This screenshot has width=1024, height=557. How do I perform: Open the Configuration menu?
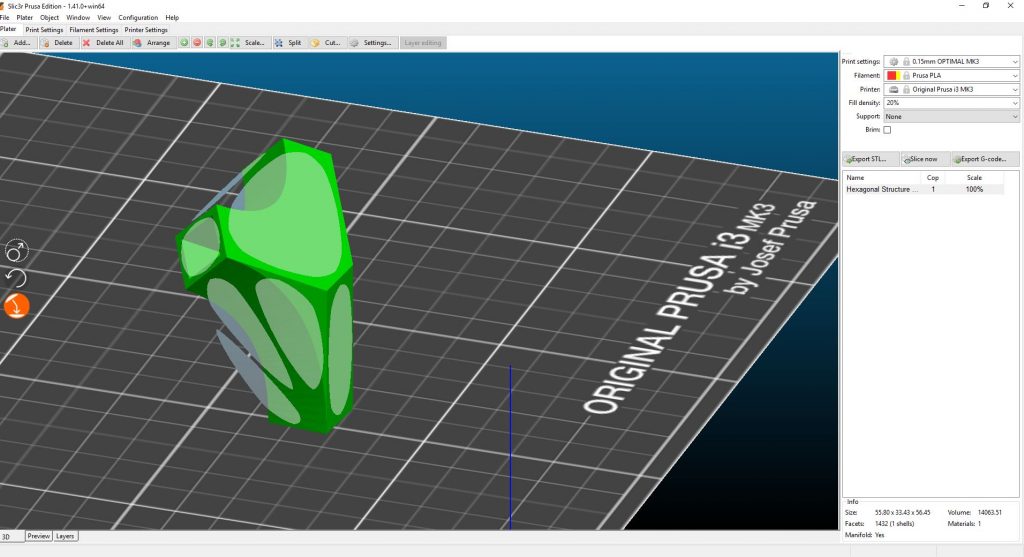(138, 18)
